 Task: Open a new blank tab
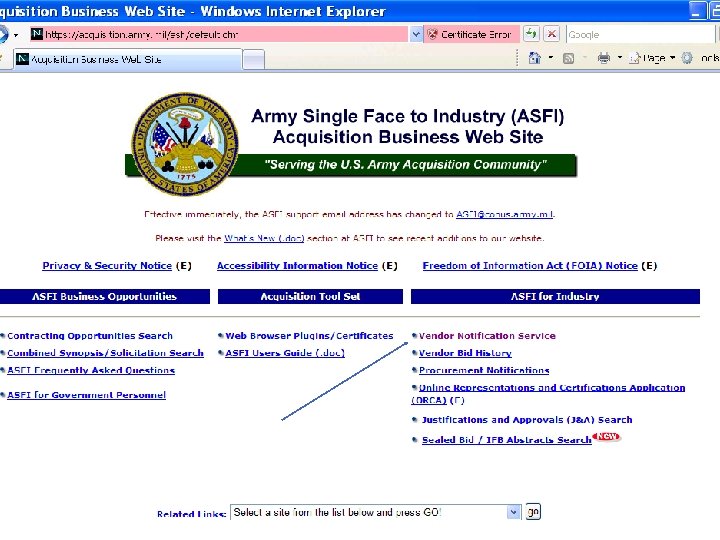point(253,60)
